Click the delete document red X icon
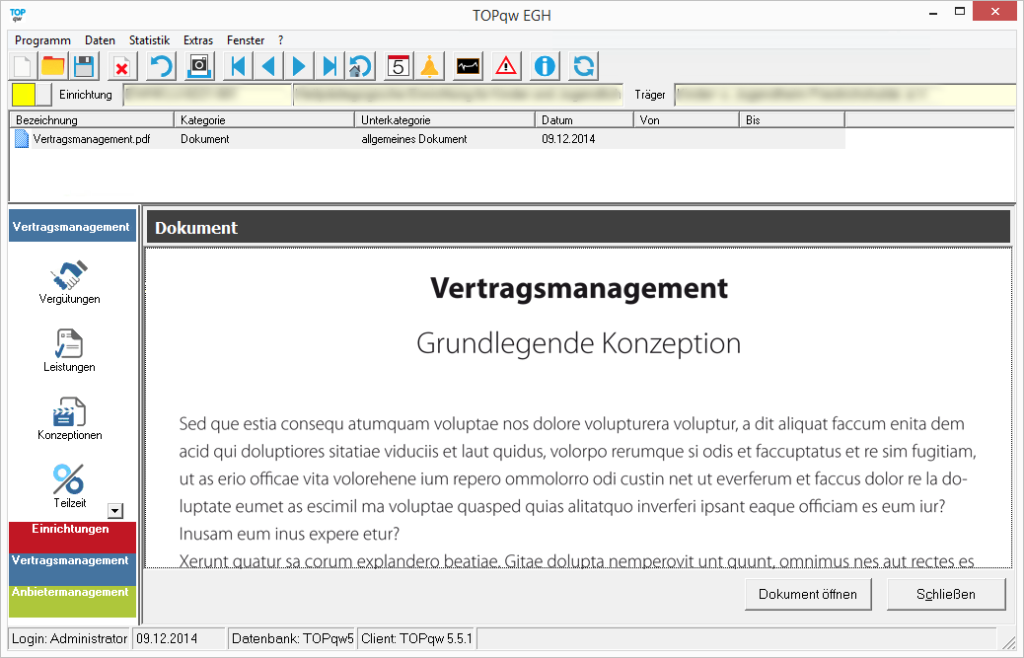1024x658 pixels. click(121, 67)
